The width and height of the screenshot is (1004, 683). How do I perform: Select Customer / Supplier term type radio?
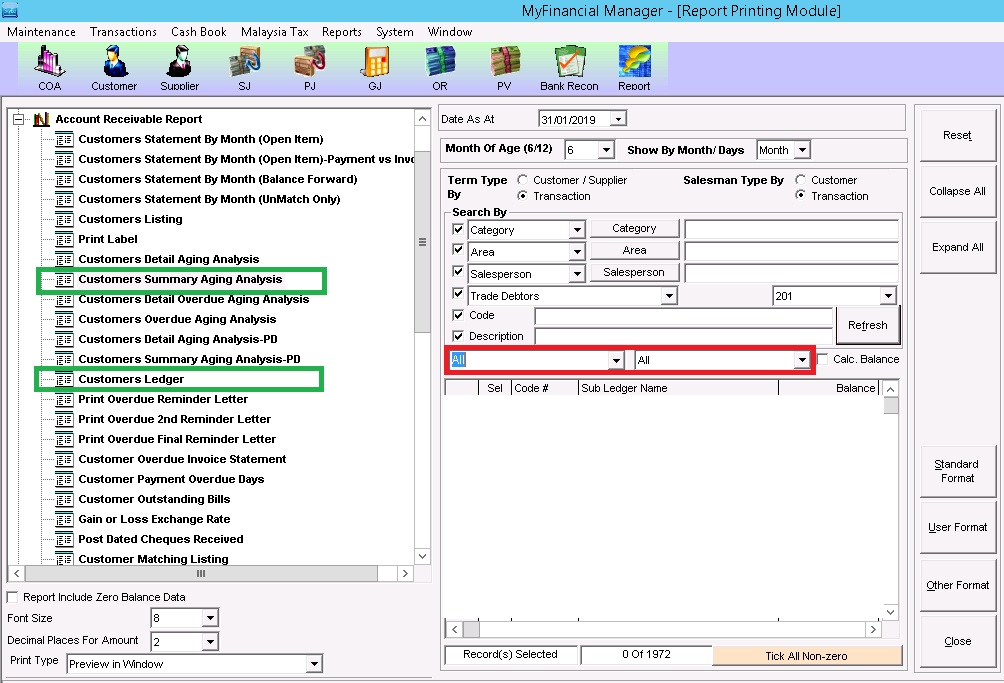523,180
